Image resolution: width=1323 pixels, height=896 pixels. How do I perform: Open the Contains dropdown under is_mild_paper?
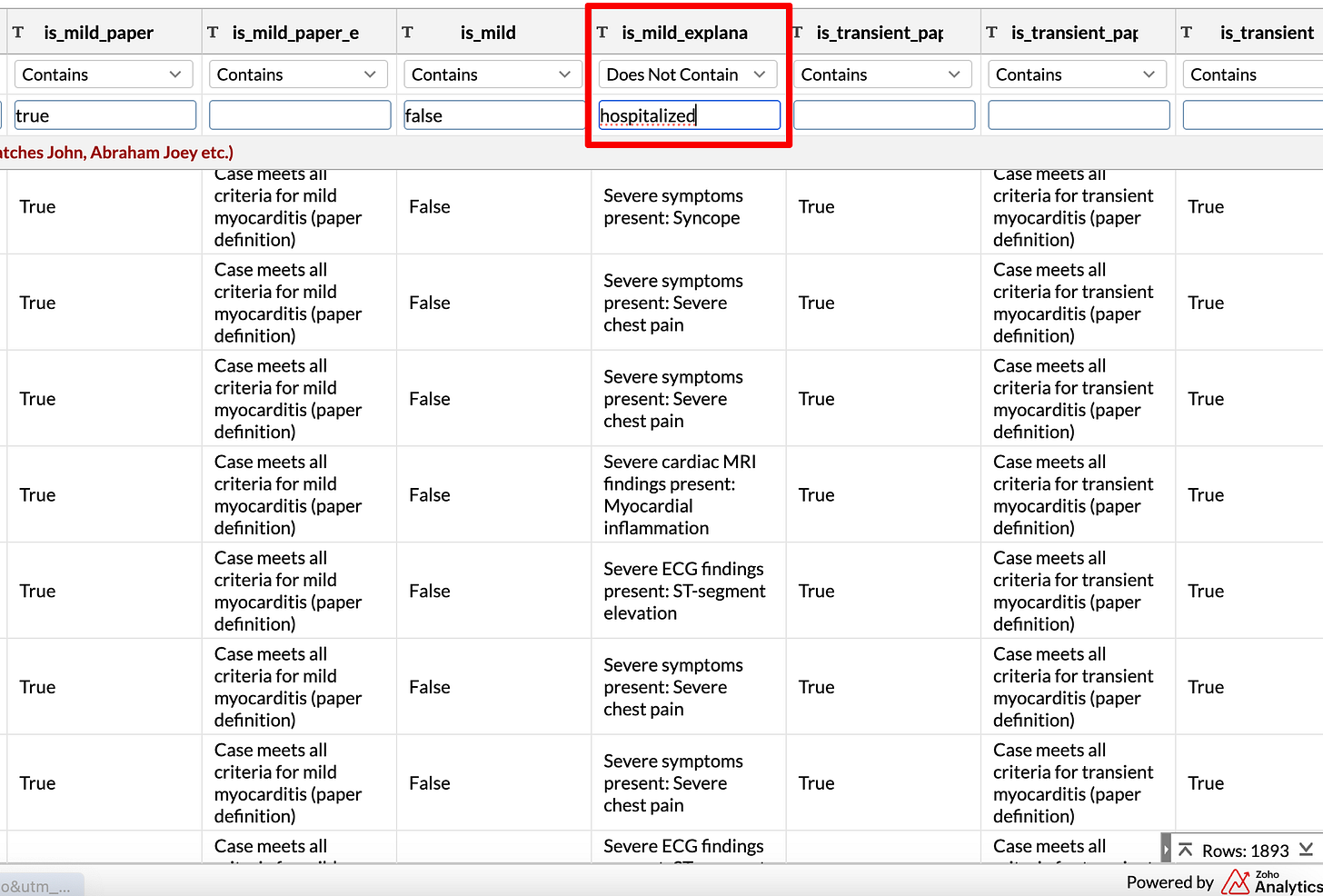104,75
